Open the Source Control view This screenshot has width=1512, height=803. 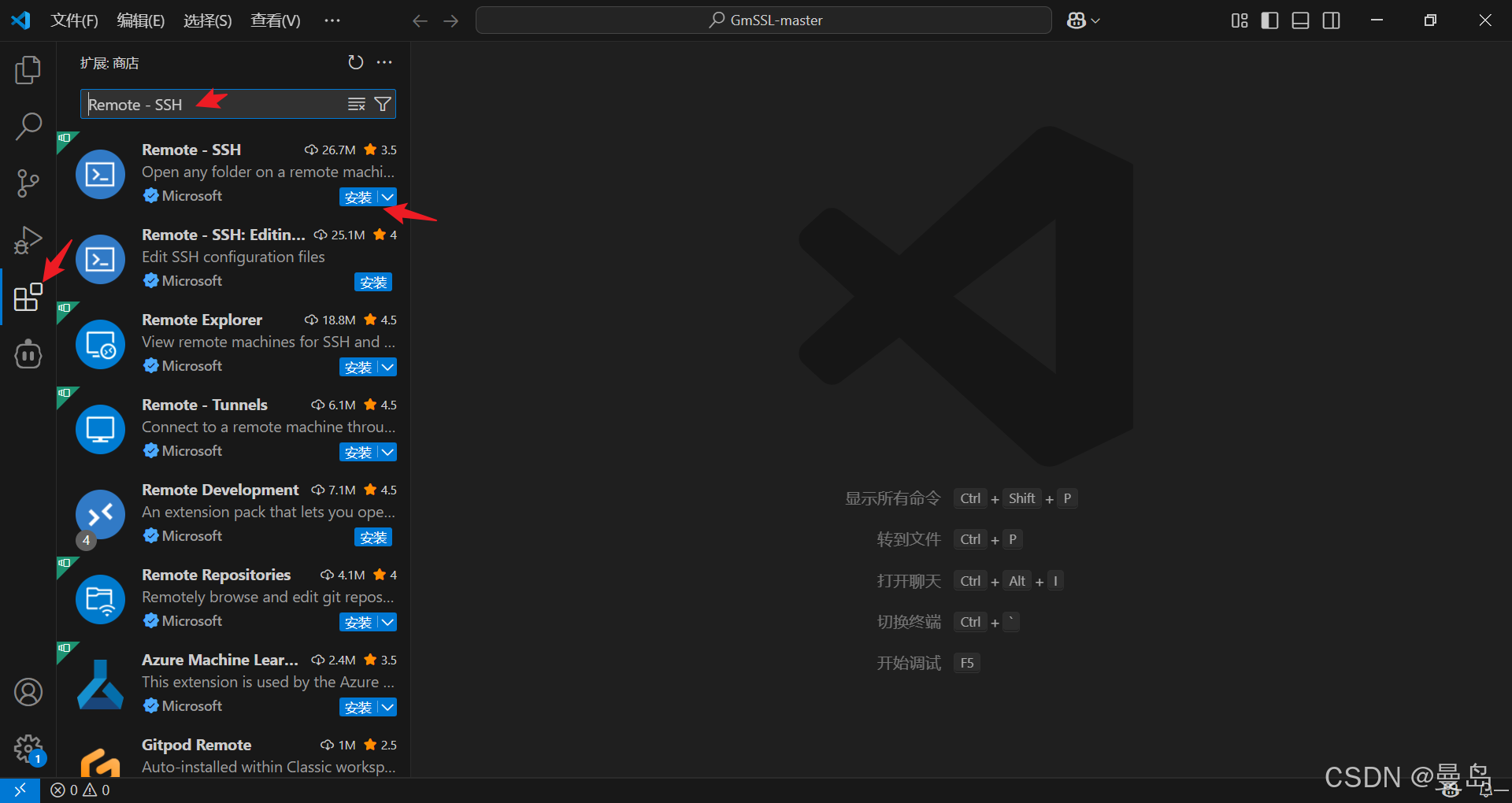tap(28, 183)
